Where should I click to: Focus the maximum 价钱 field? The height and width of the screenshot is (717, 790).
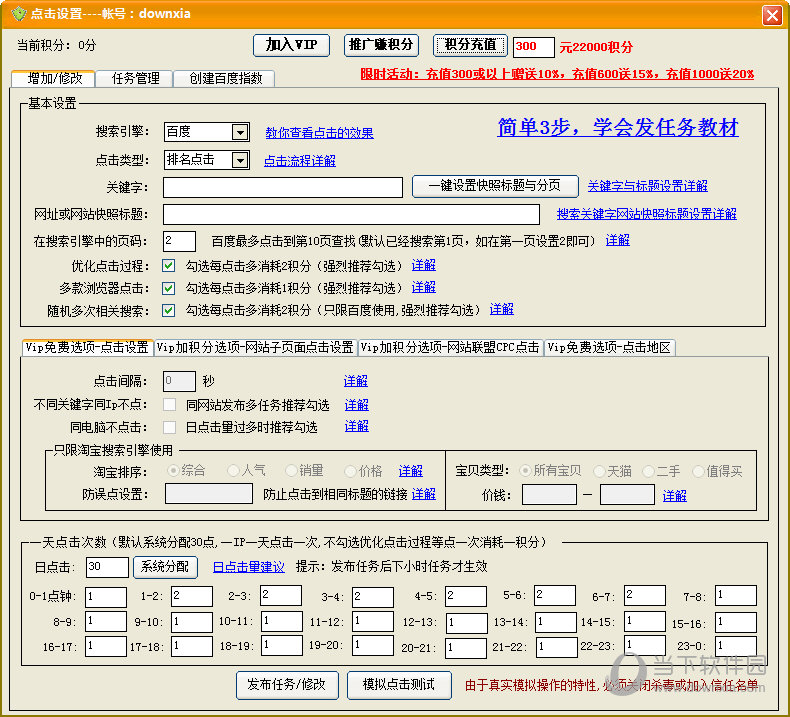(x=627, y=494)
